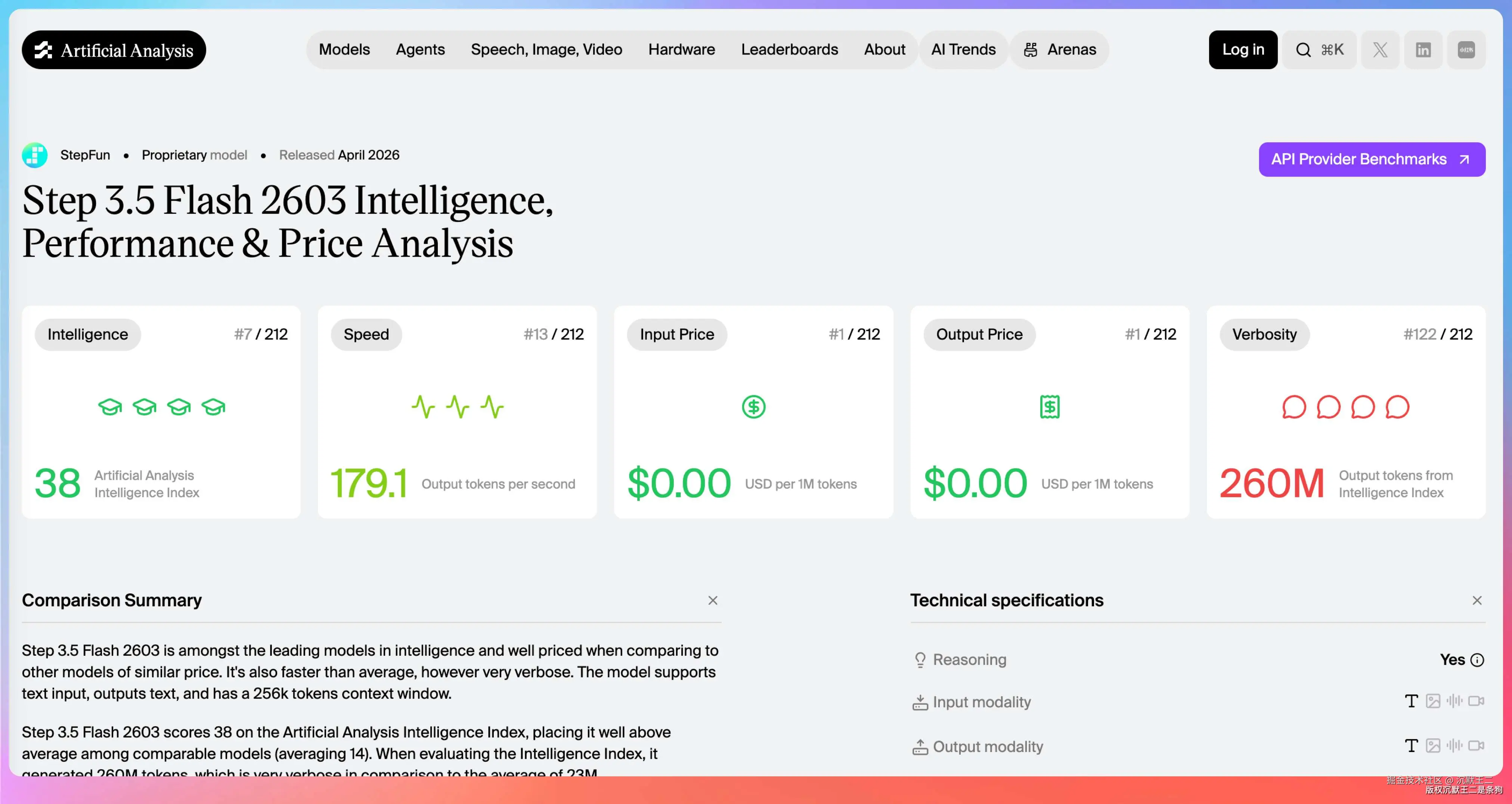
Task: Close the Technical specifications panel
Action: [1477, 600]
